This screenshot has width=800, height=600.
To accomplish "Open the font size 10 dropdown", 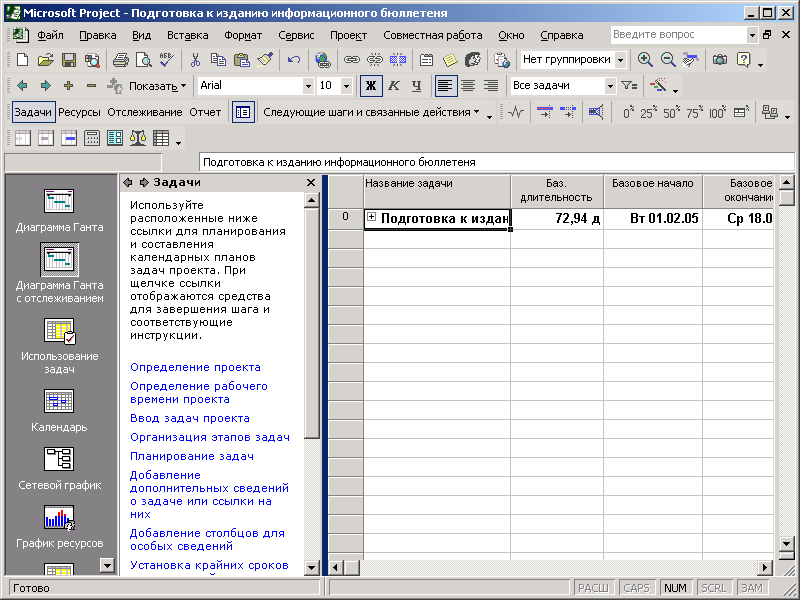I will point(346,86).
